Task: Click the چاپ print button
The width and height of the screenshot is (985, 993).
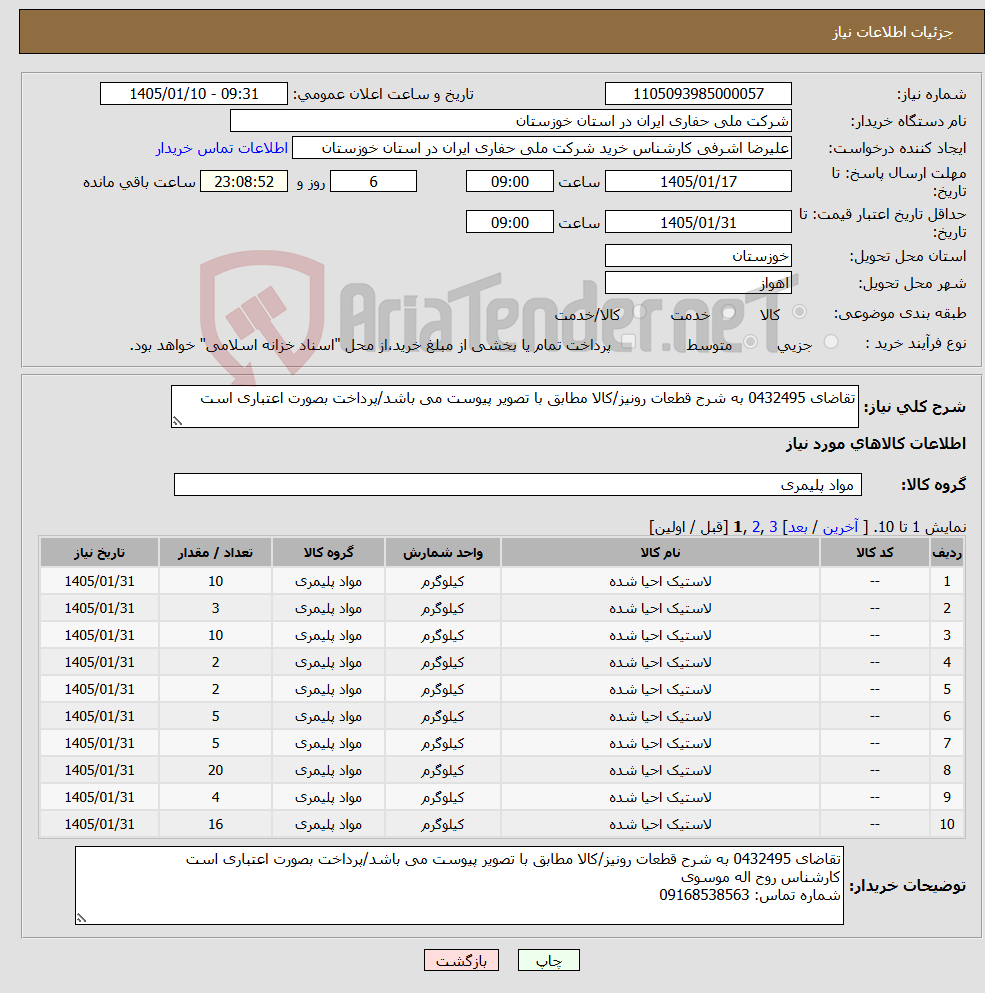Action: [x=549, y=960]
